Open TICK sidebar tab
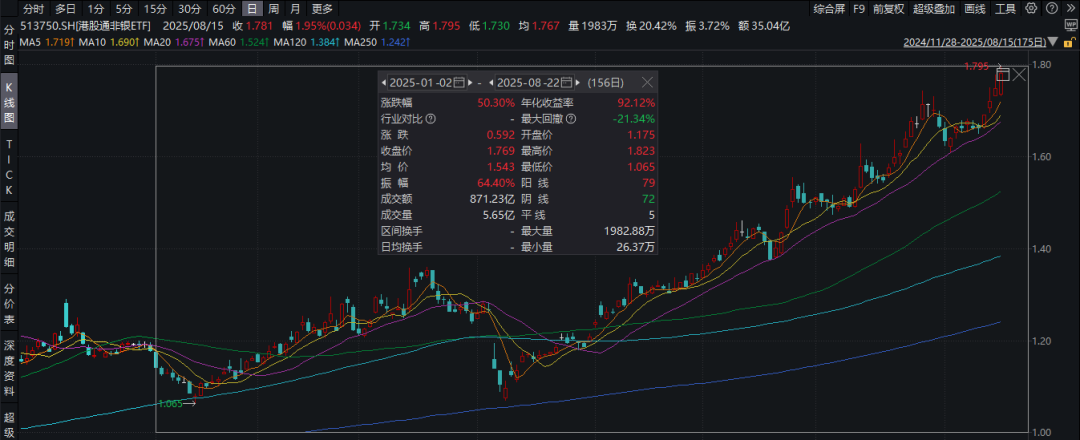This screenshot has height=440, width=1080. click(x=9, y=167)
